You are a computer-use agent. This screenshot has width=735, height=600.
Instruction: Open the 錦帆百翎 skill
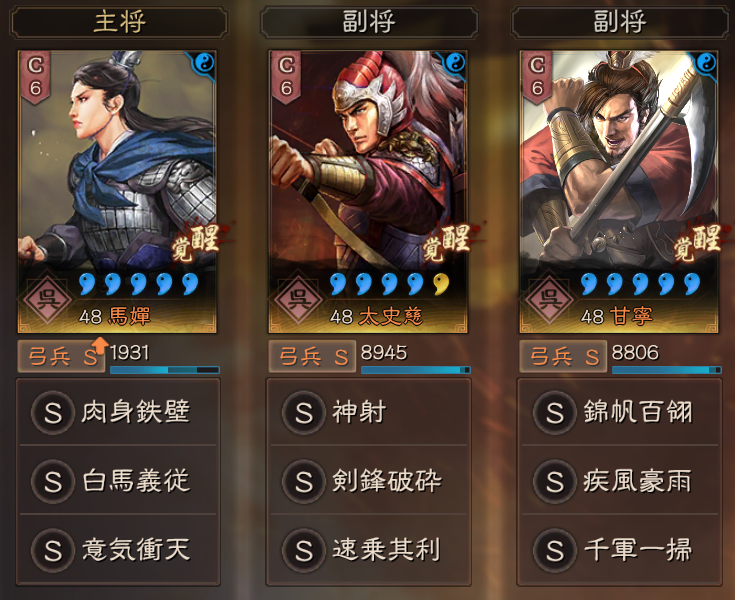tap(620, 412)
